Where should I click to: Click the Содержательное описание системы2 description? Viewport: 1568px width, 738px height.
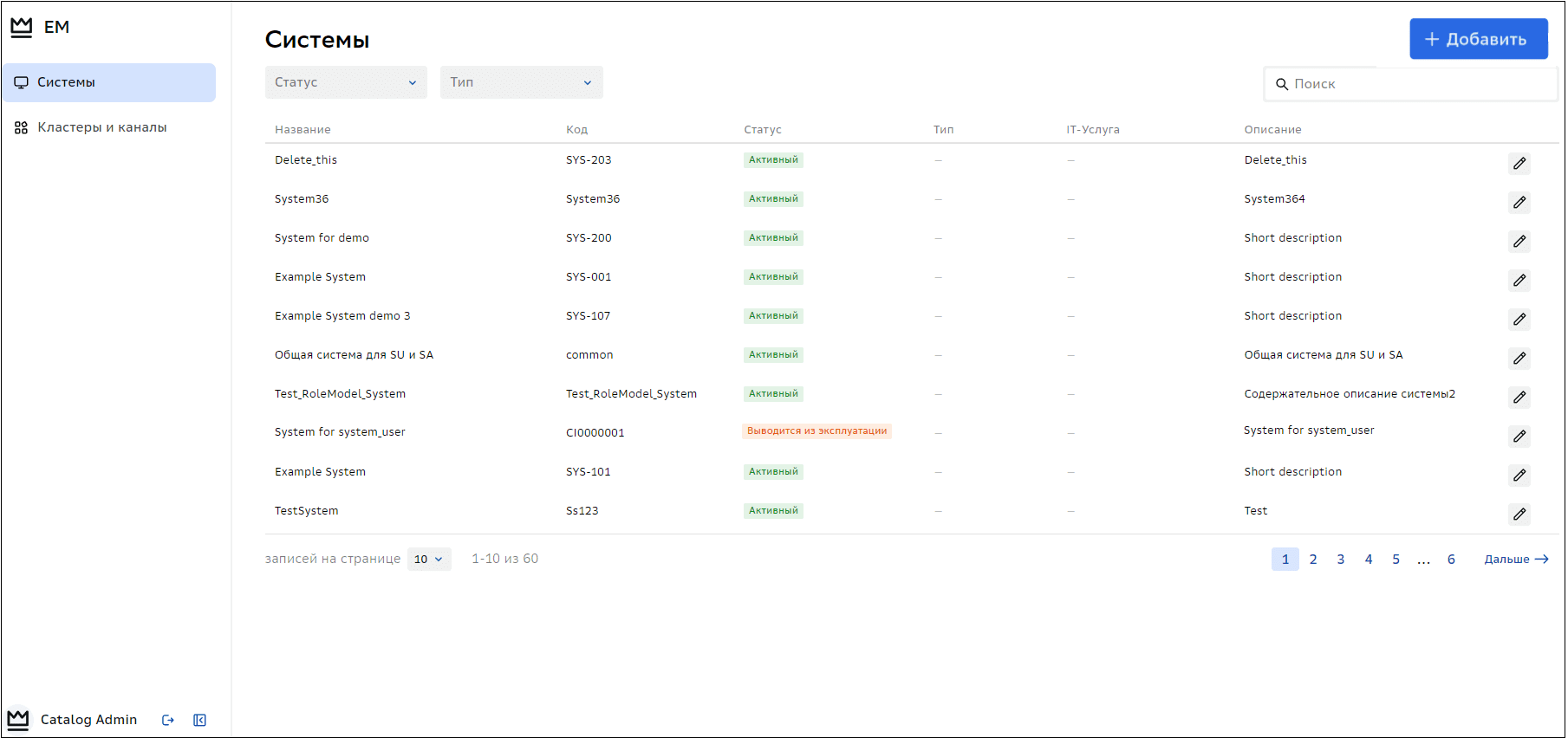1350,394
